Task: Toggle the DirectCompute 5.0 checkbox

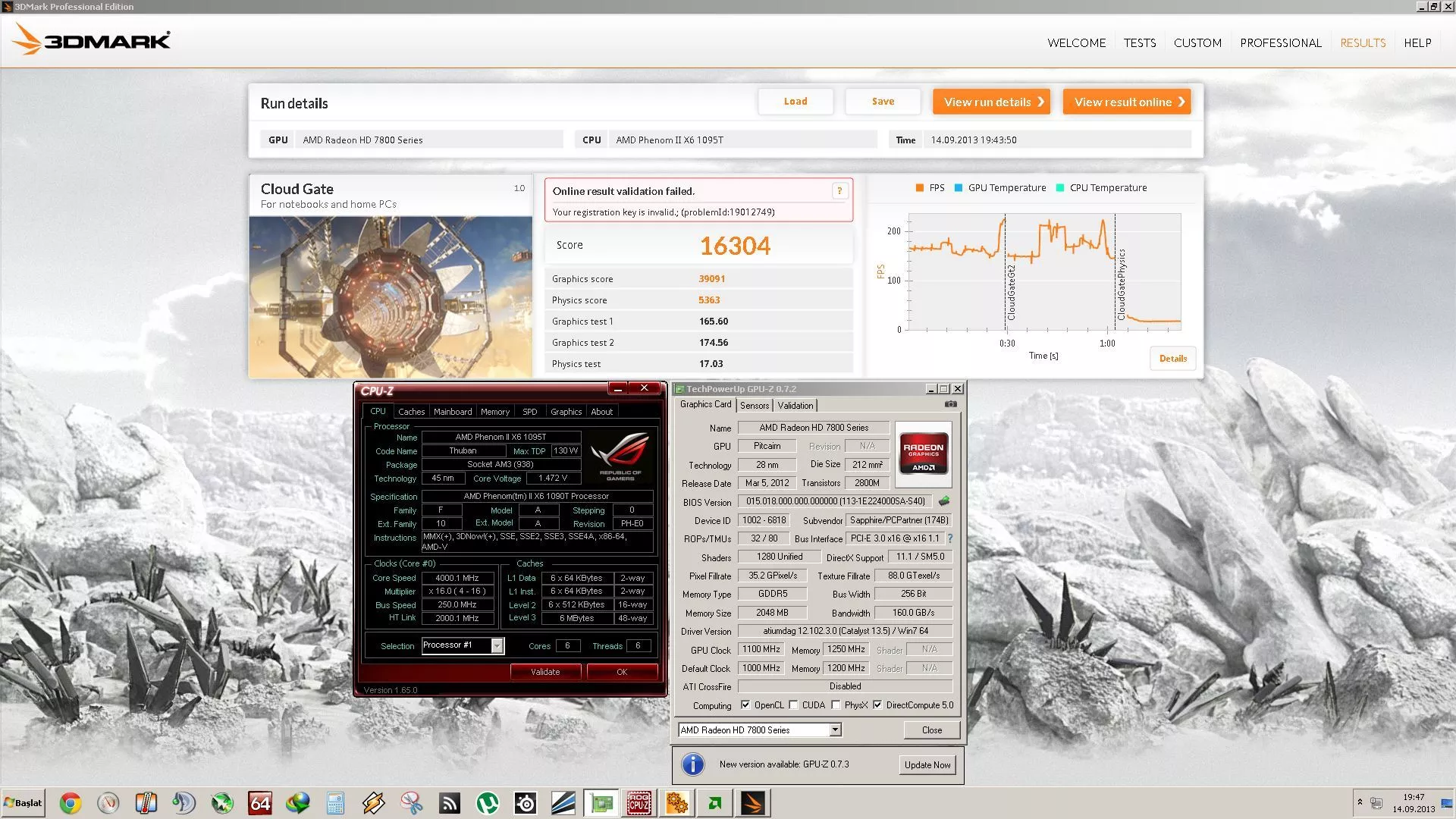Action: pos(877,705)
